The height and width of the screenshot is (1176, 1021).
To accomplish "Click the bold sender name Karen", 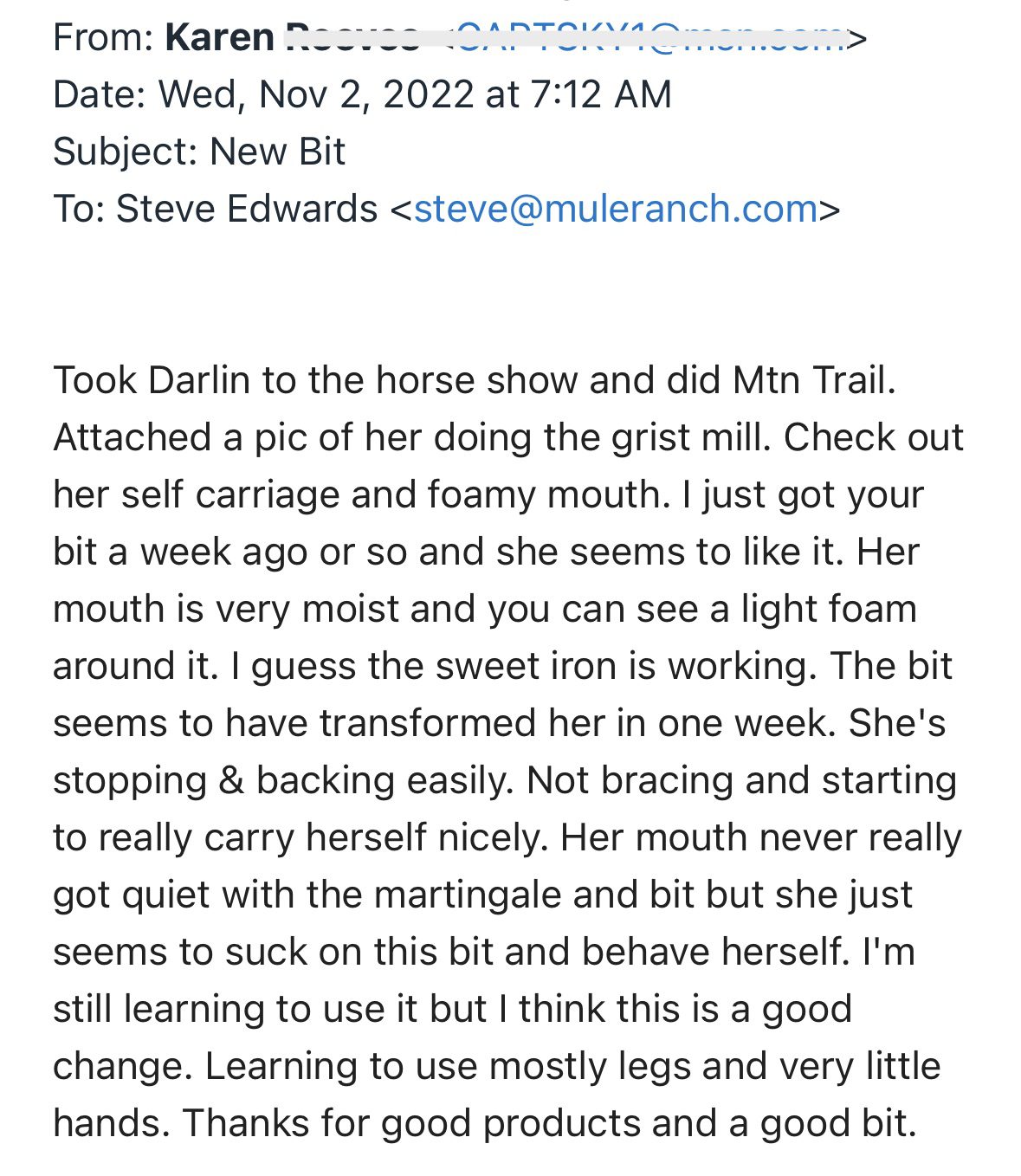I will [219, 37].
